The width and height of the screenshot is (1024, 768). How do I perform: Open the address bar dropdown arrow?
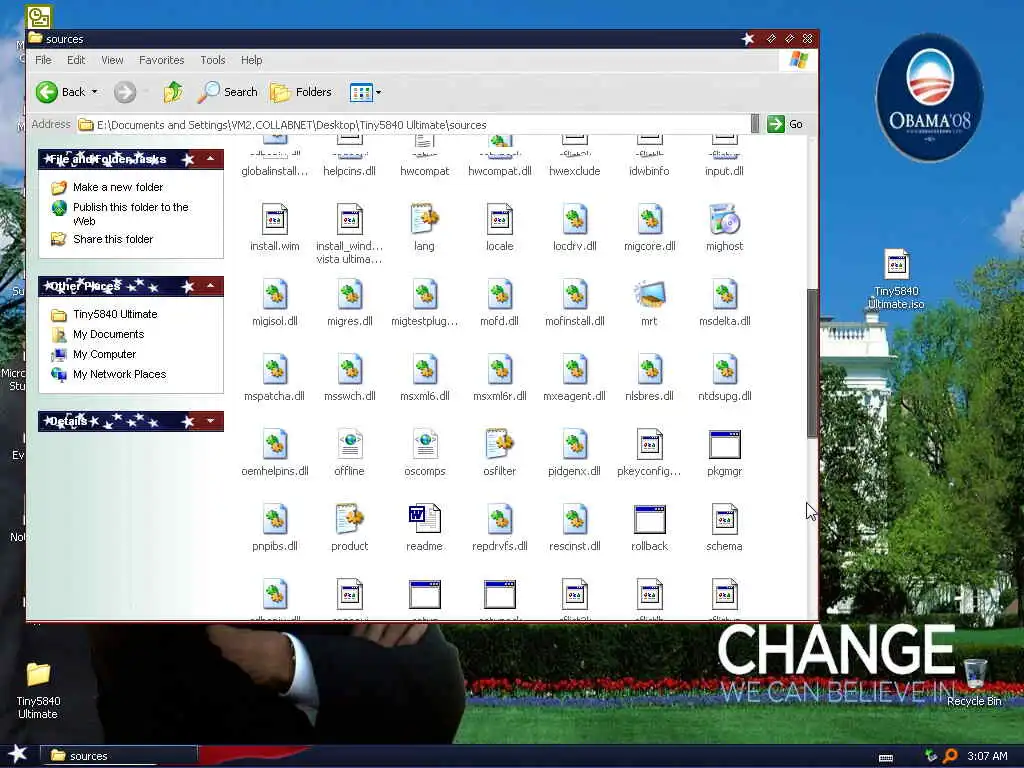click(755, 124)
